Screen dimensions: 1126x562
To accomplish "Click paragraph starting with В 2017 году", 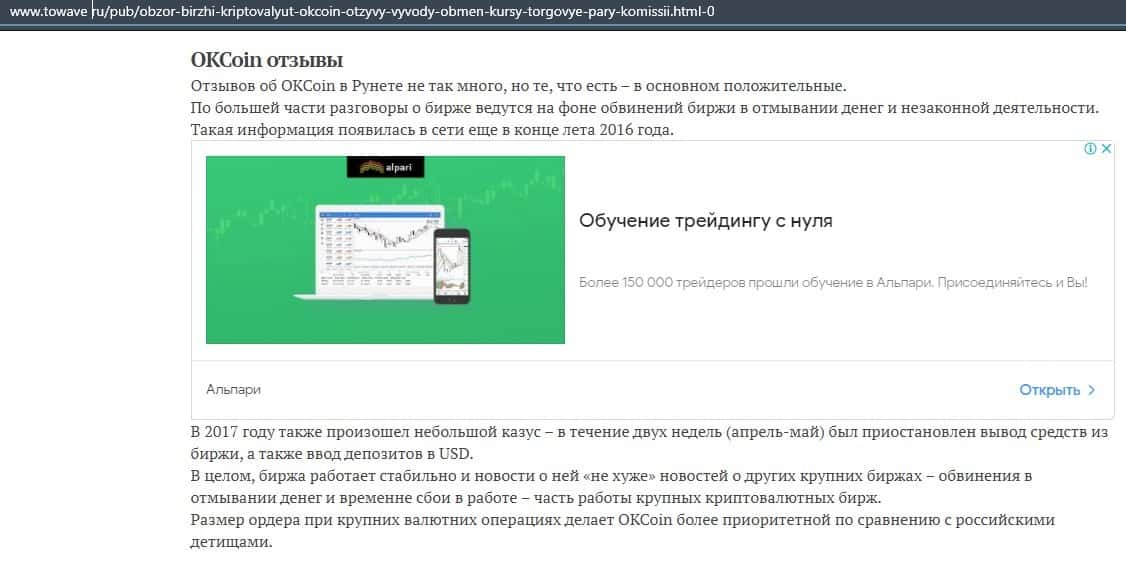I will (x=650, y=444).
